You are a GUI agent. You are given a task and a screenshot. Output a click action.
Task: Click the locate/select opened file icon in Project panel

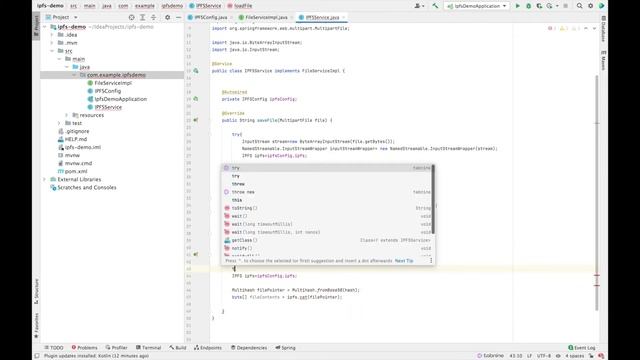[x=131, y=18]
